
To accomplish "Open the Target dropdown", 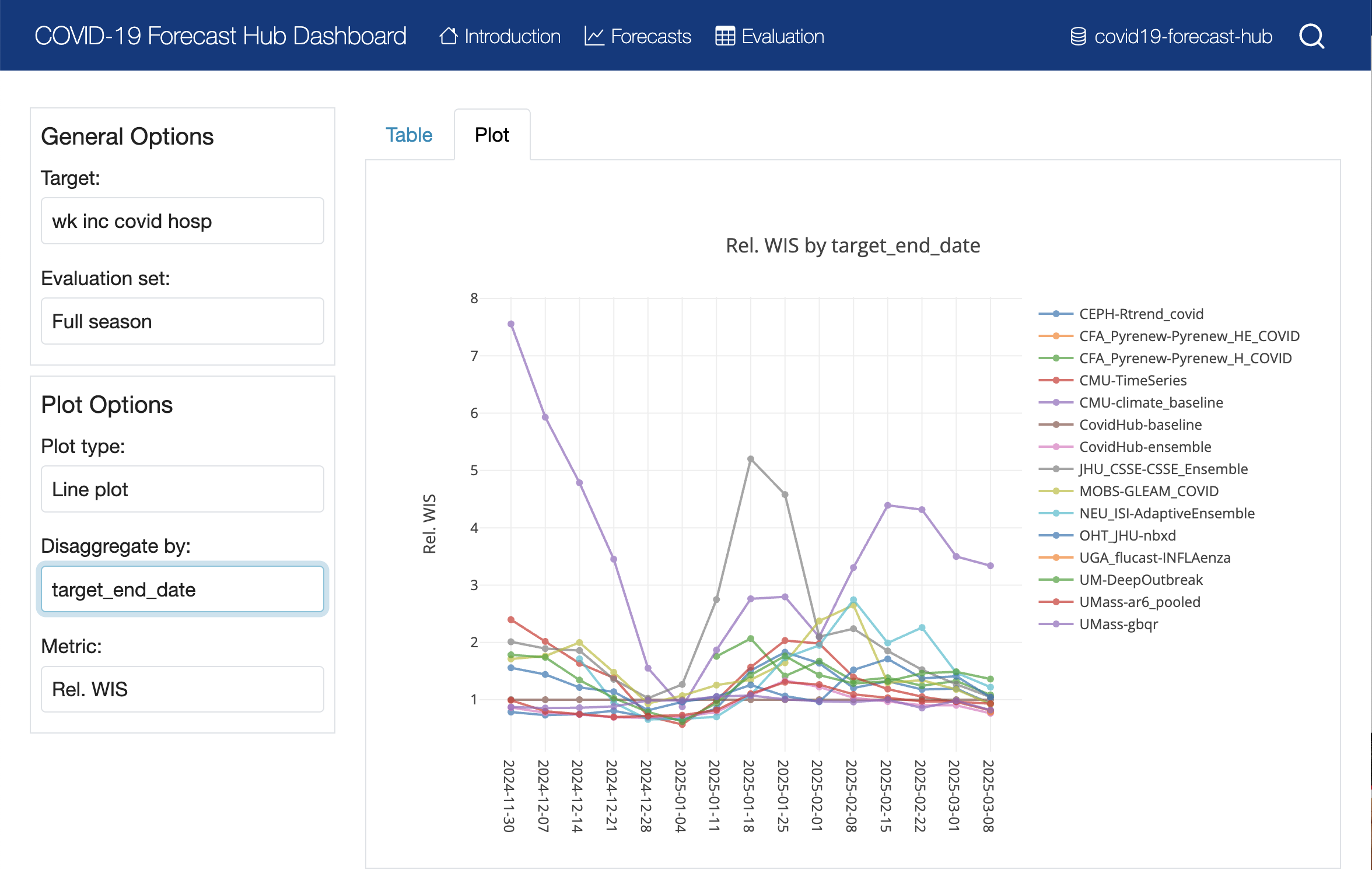I will tap(183, 221).
